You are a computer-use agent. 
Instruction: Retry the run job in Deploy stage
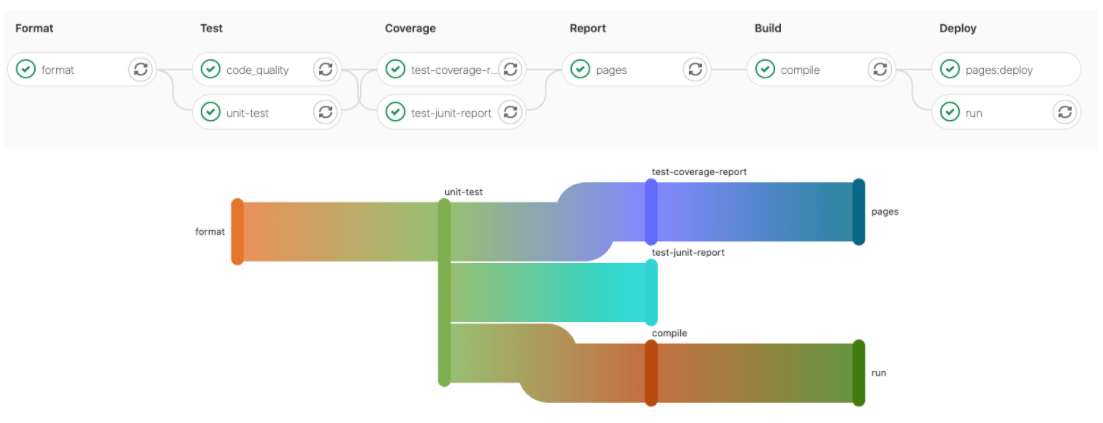click(1065, 112)
